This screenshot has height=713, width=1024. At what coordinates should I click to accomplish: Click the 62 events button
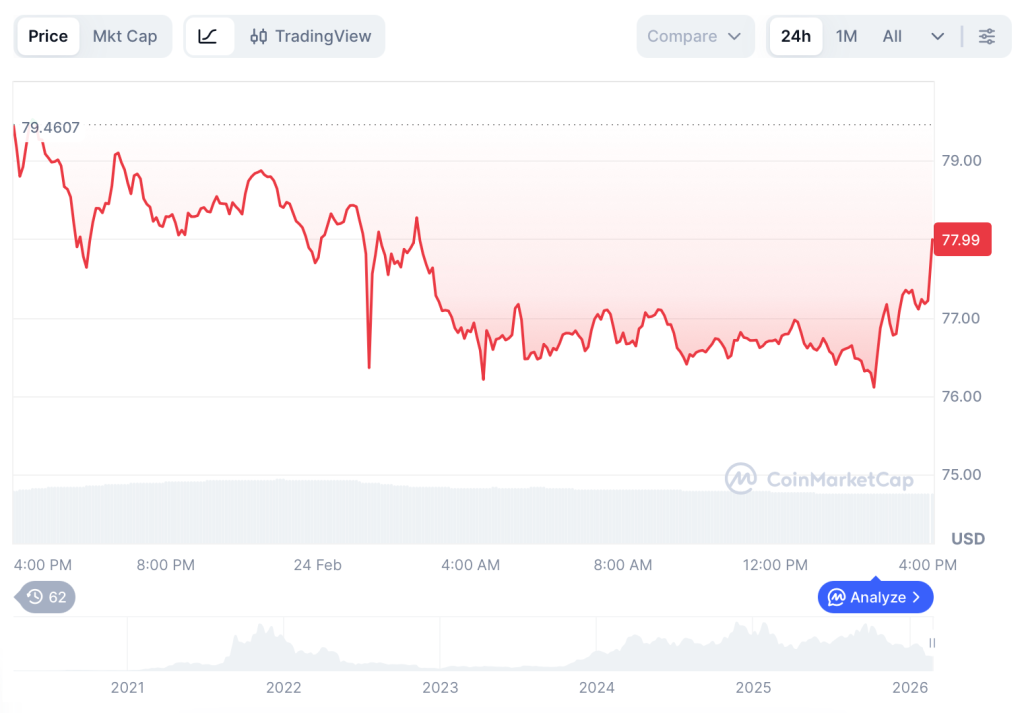click(47, 597)
